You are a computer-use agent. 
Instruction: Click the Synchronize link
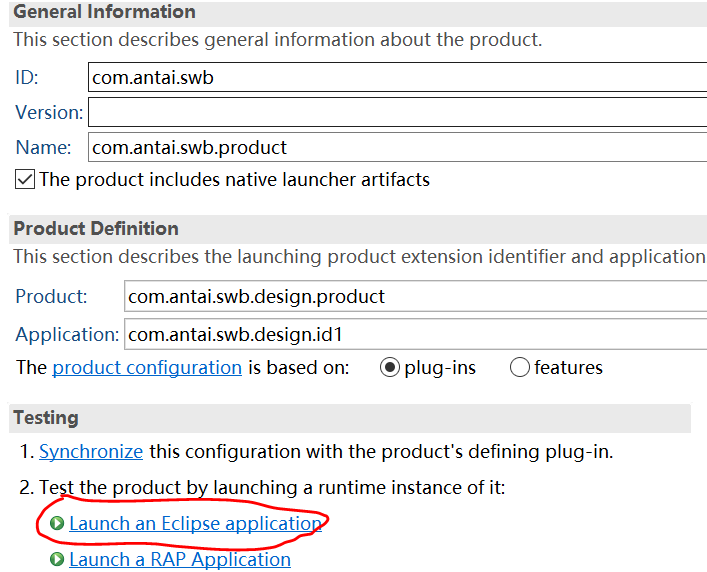click(91, 452)
